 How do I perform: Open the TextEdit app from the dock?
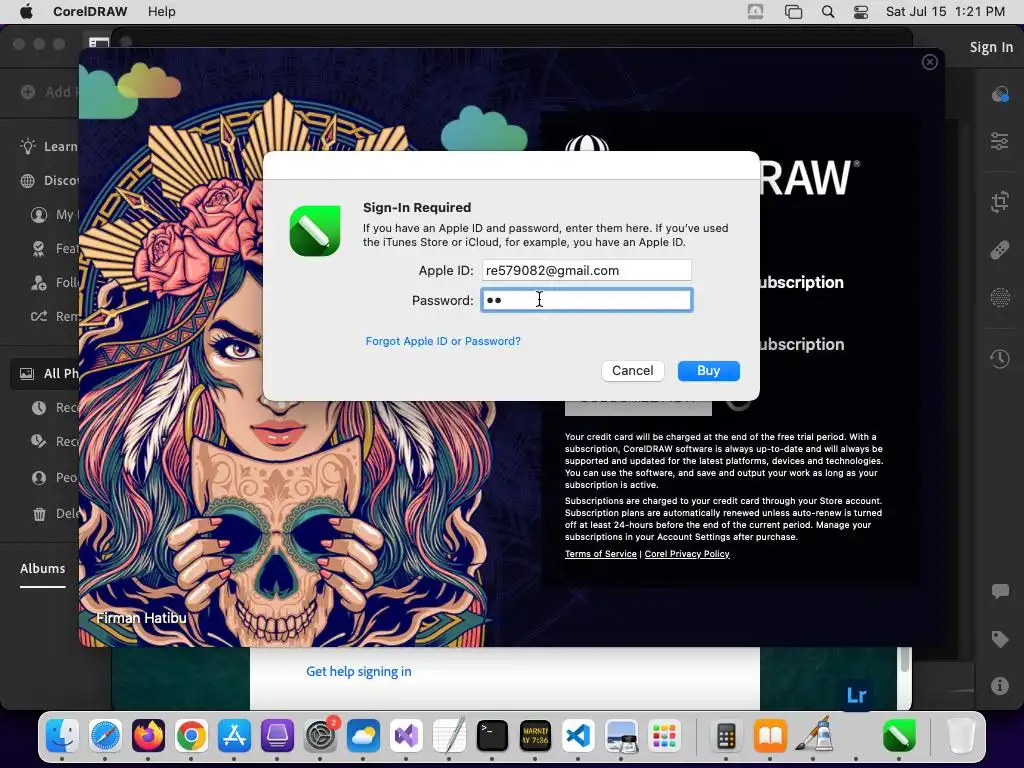[449, 736]
